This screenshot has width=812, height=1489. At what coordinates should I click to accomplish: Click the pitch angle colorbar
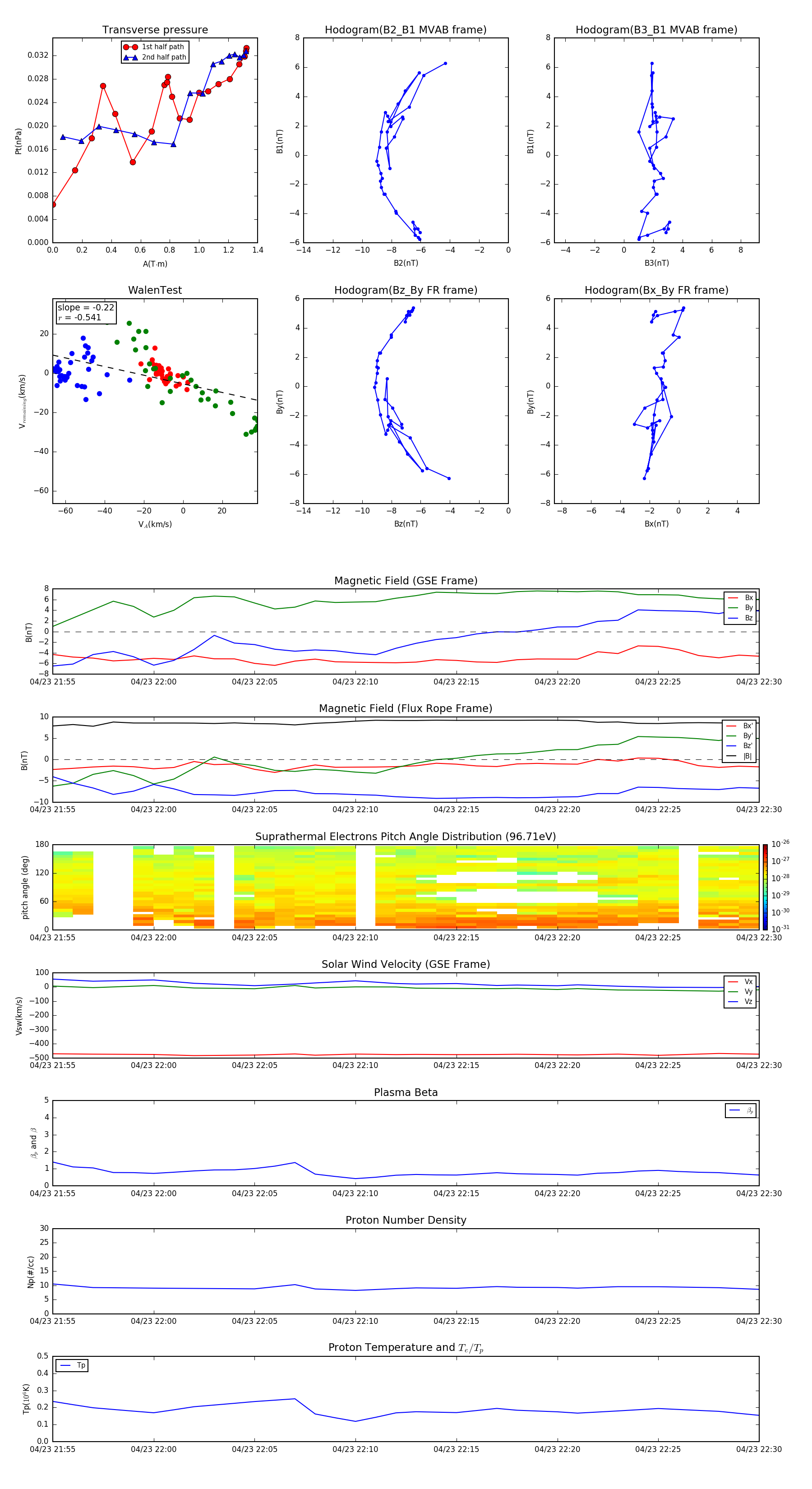coord(765,887)
